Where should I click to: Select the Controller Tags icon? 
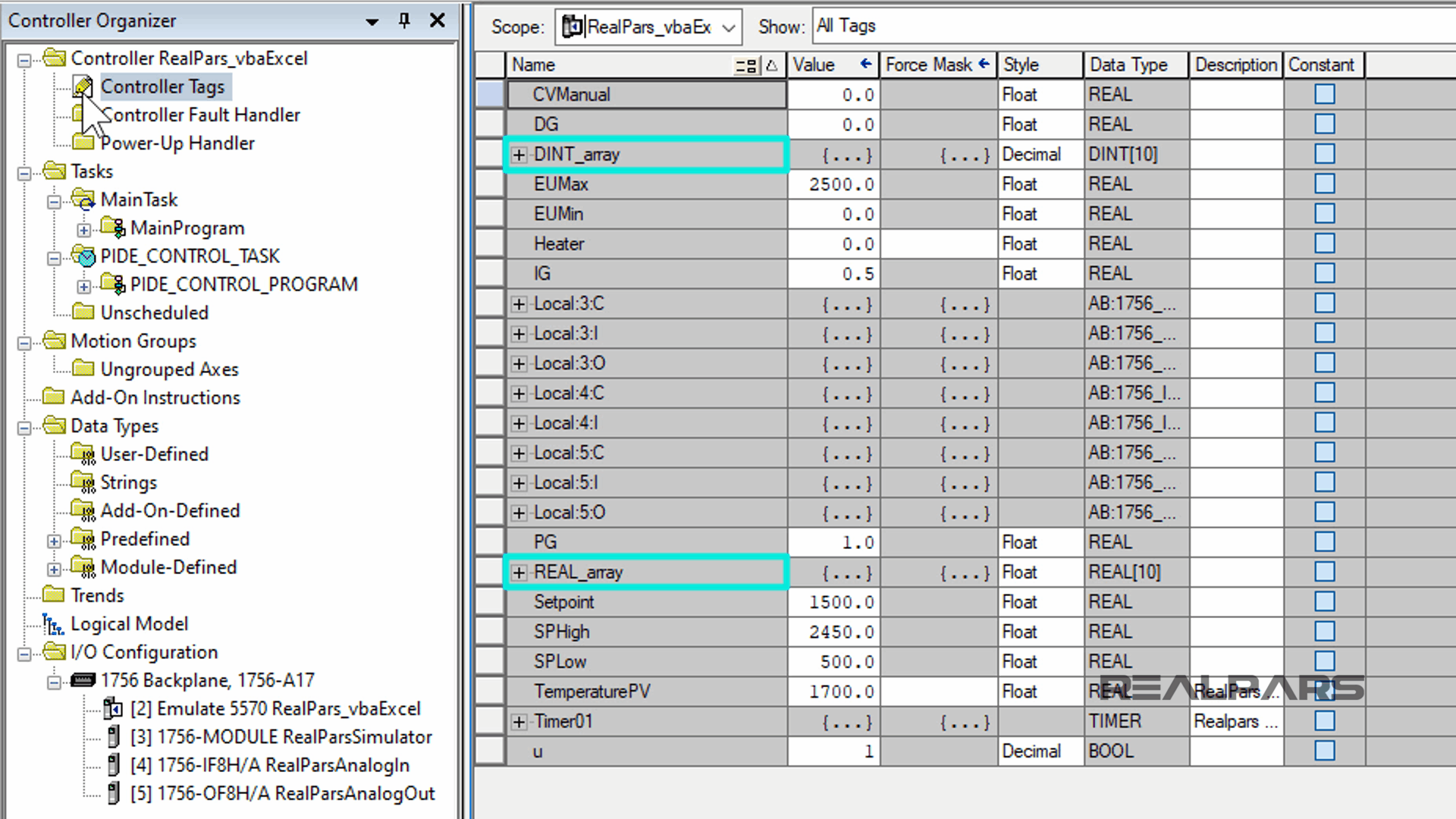coord(83,86)
